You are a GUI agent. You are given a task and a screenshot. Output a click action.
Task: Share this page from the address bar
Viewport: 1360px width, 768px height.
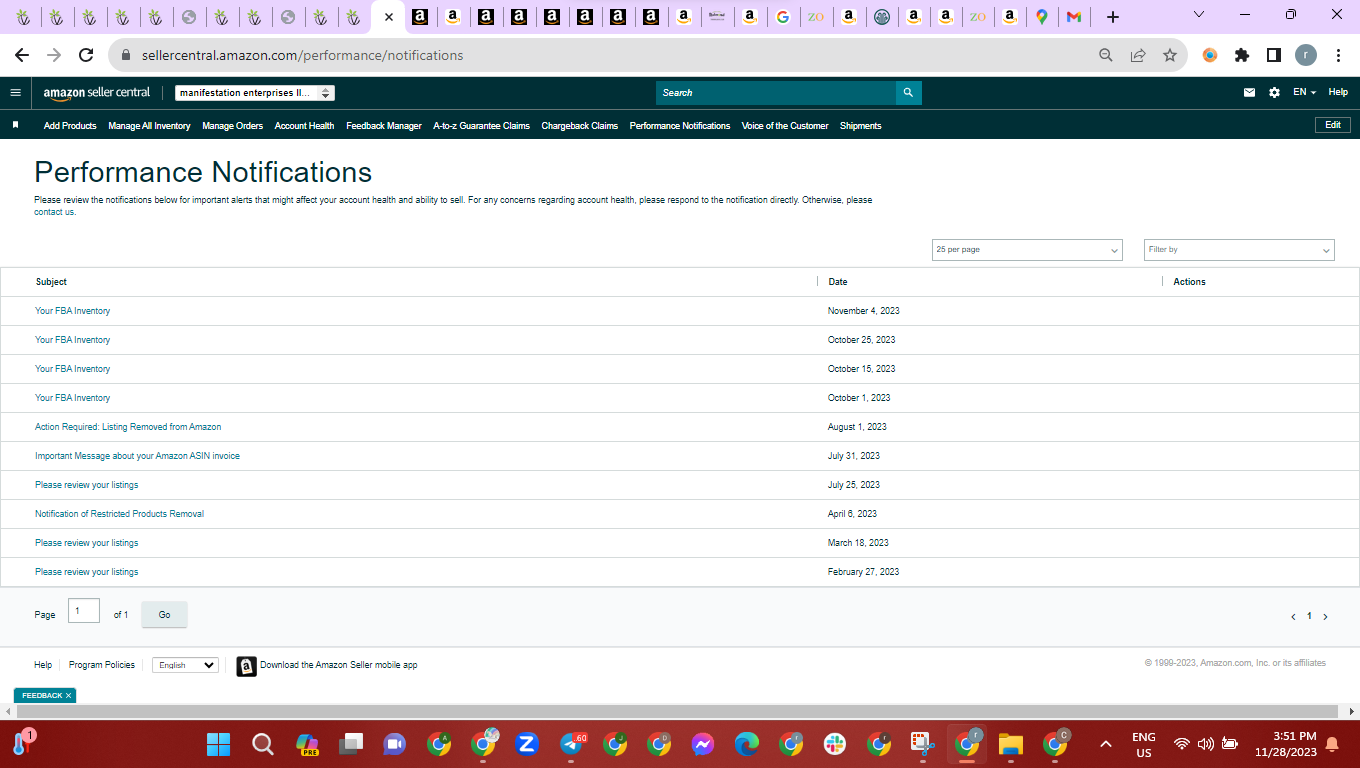pos(1138,55)
